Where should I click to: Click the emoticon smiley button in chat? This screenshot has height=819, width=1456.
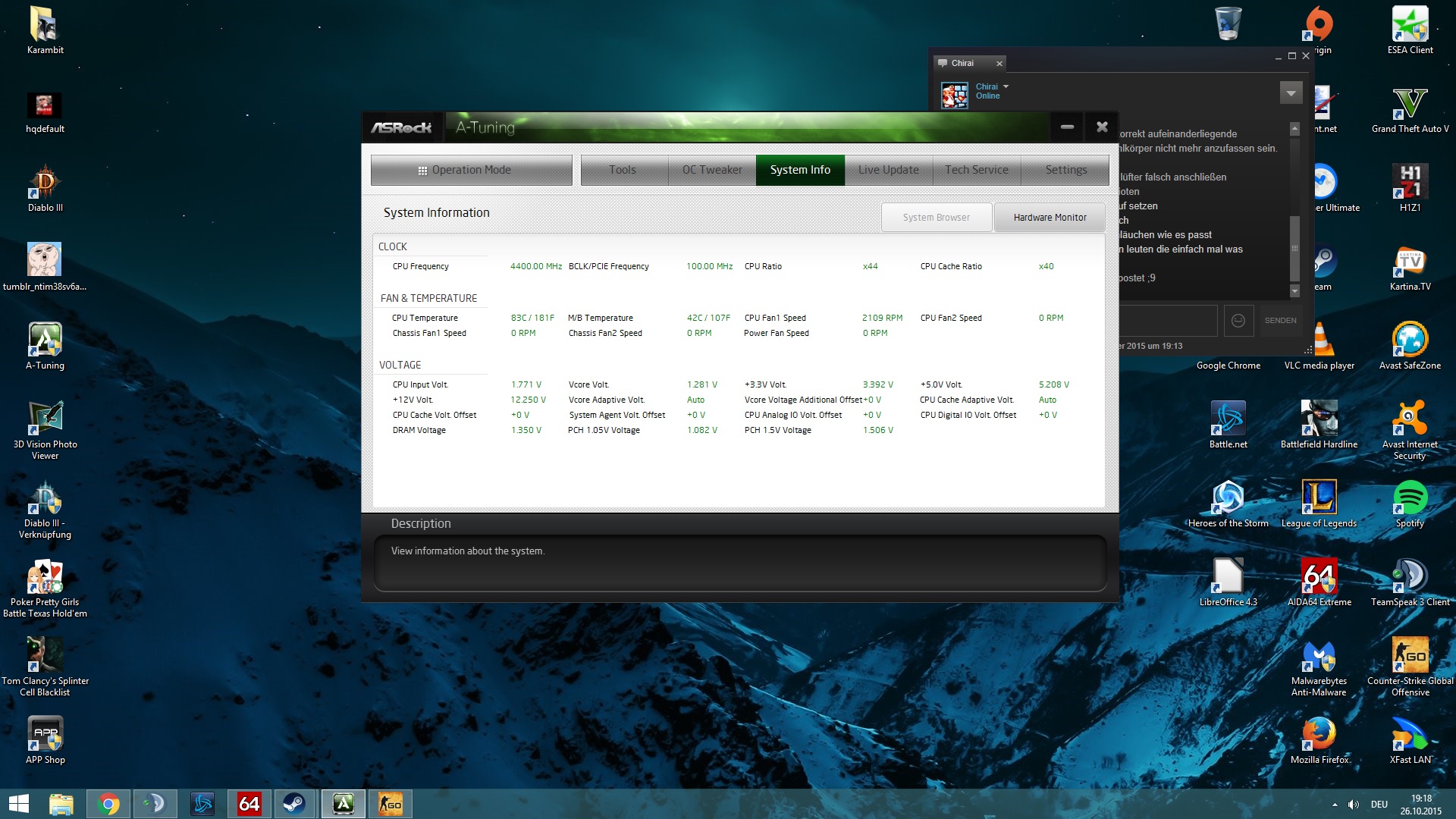[1238, 321]
